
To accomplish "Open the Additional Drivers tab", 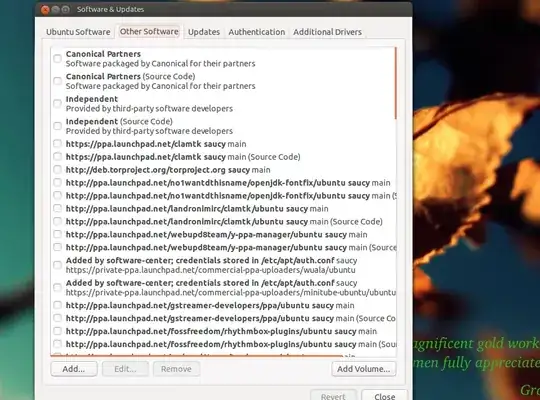I will coord(328,32).
